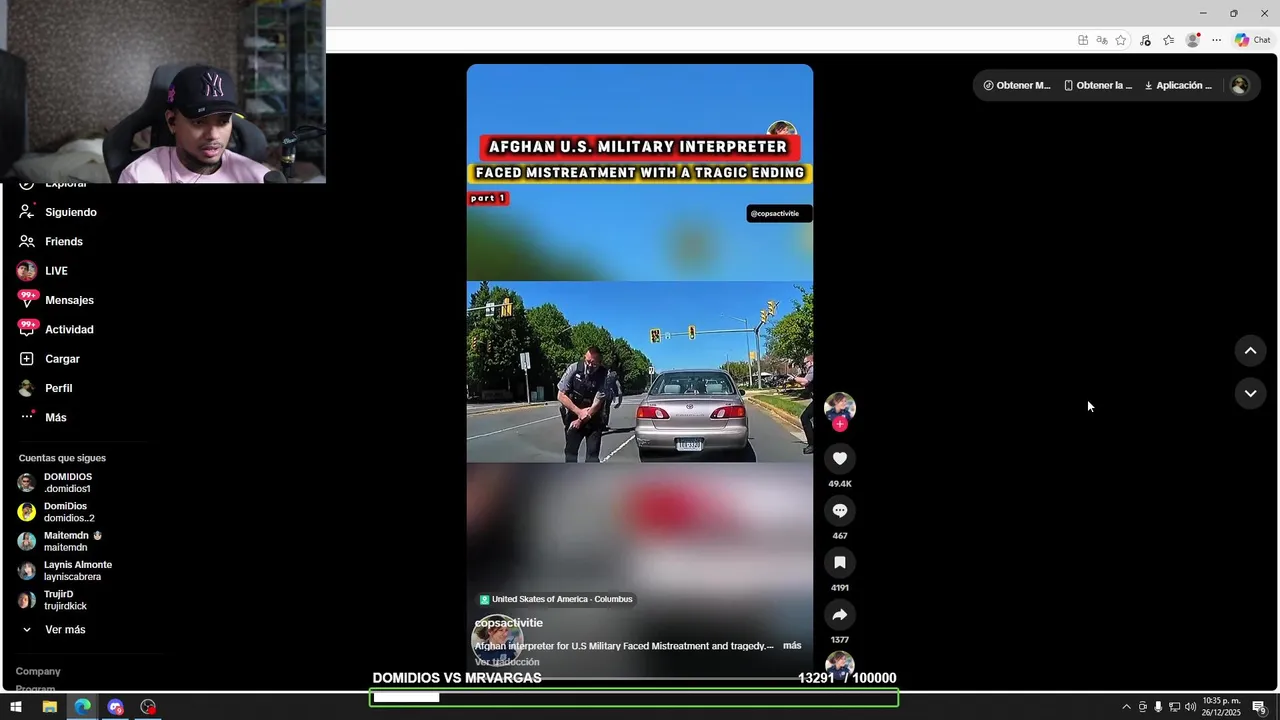
Task: Click the Company footer link
Action: (x=38, y=671)
